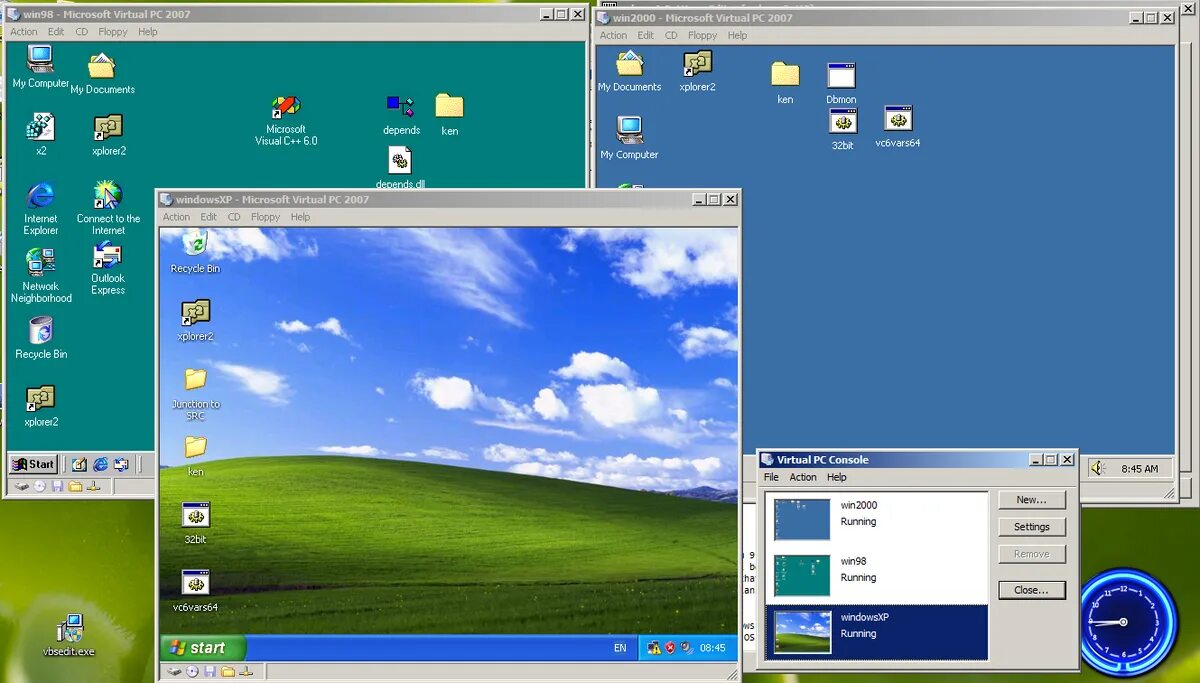Click the CD drive status icon in win98 window
1200x683 pixels.
(40, 486)
